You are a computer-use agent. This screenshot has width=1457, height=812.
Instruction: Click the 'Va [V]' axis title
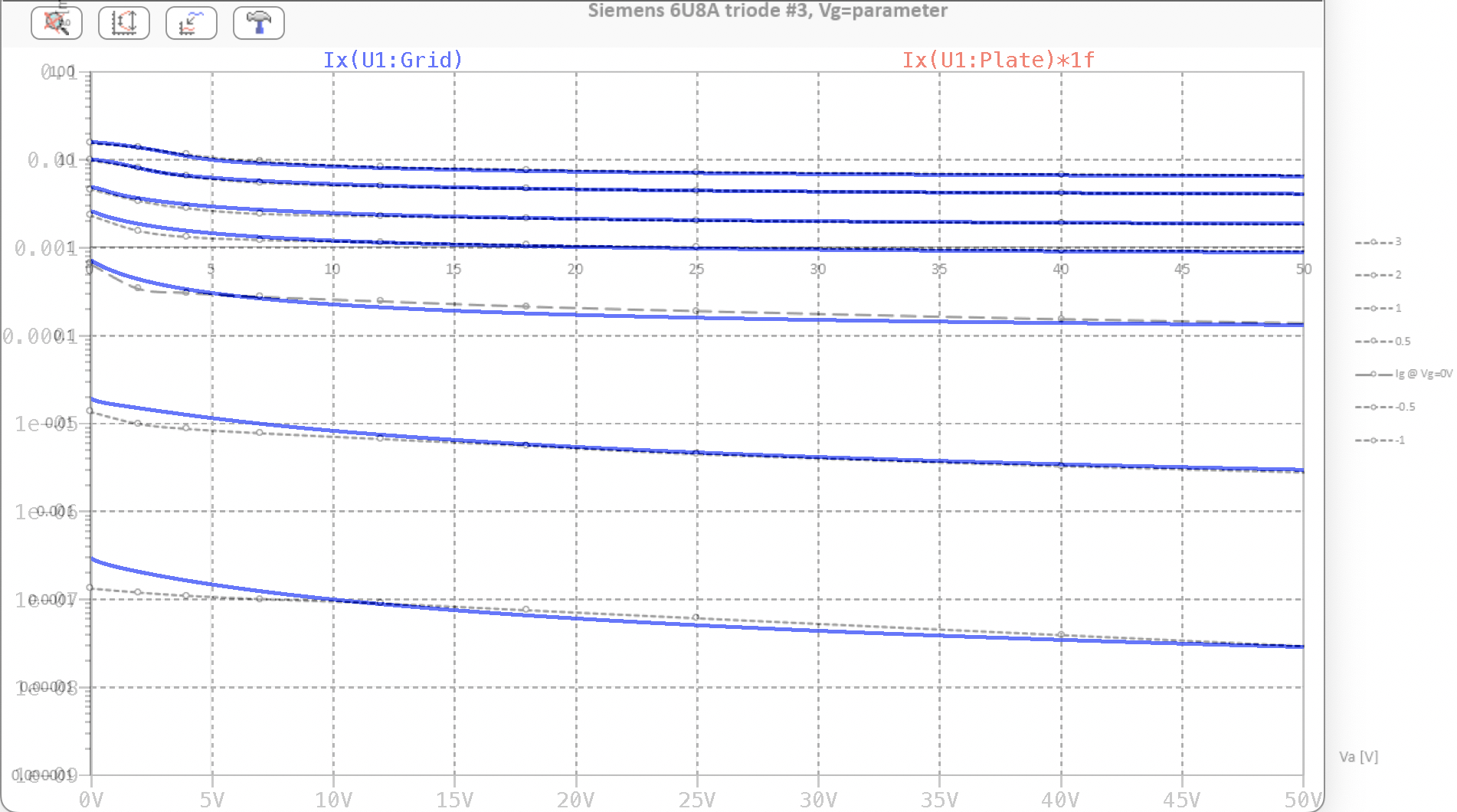[x=1358, y=757]
